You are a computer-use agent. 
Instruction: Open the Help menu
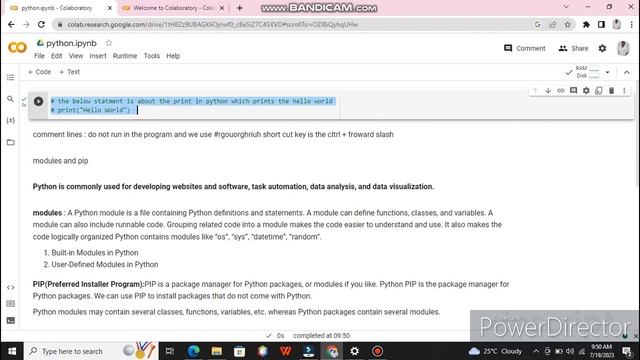(173, 56)
